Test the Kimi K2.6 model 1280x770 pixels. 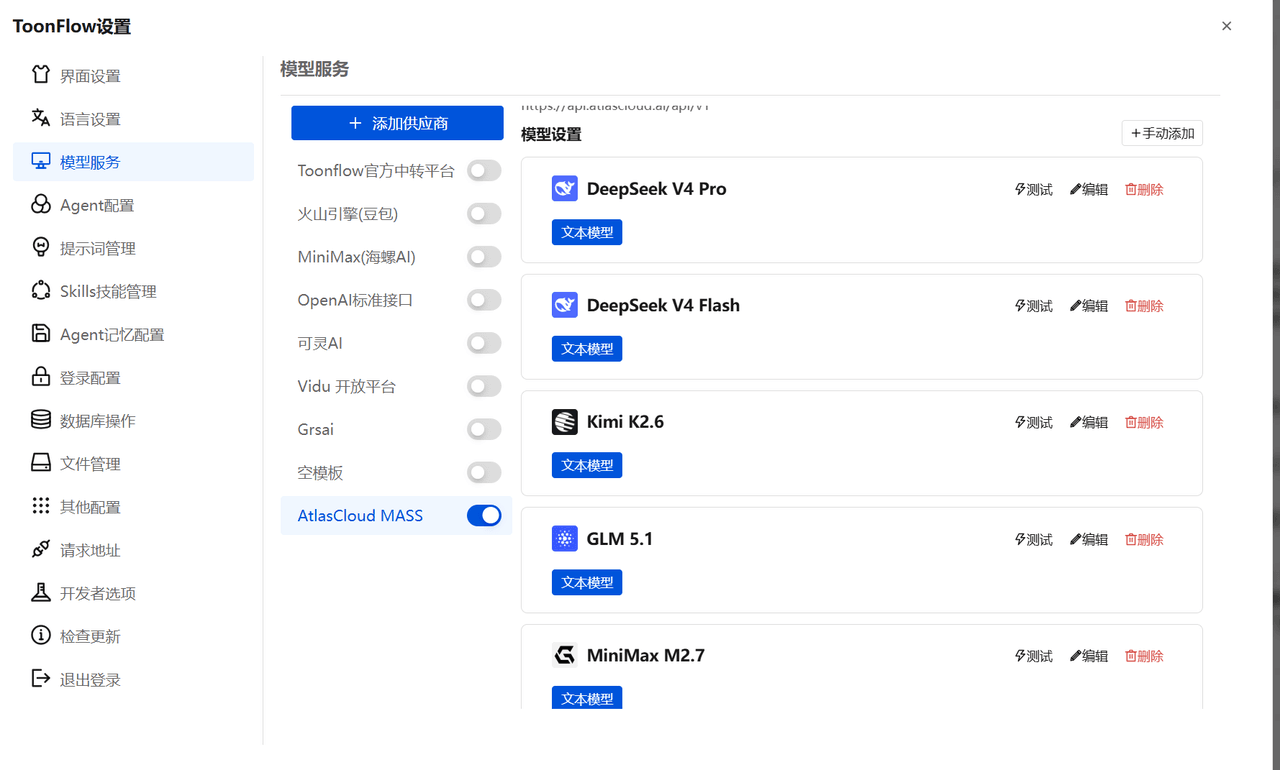pos(1034,422)
